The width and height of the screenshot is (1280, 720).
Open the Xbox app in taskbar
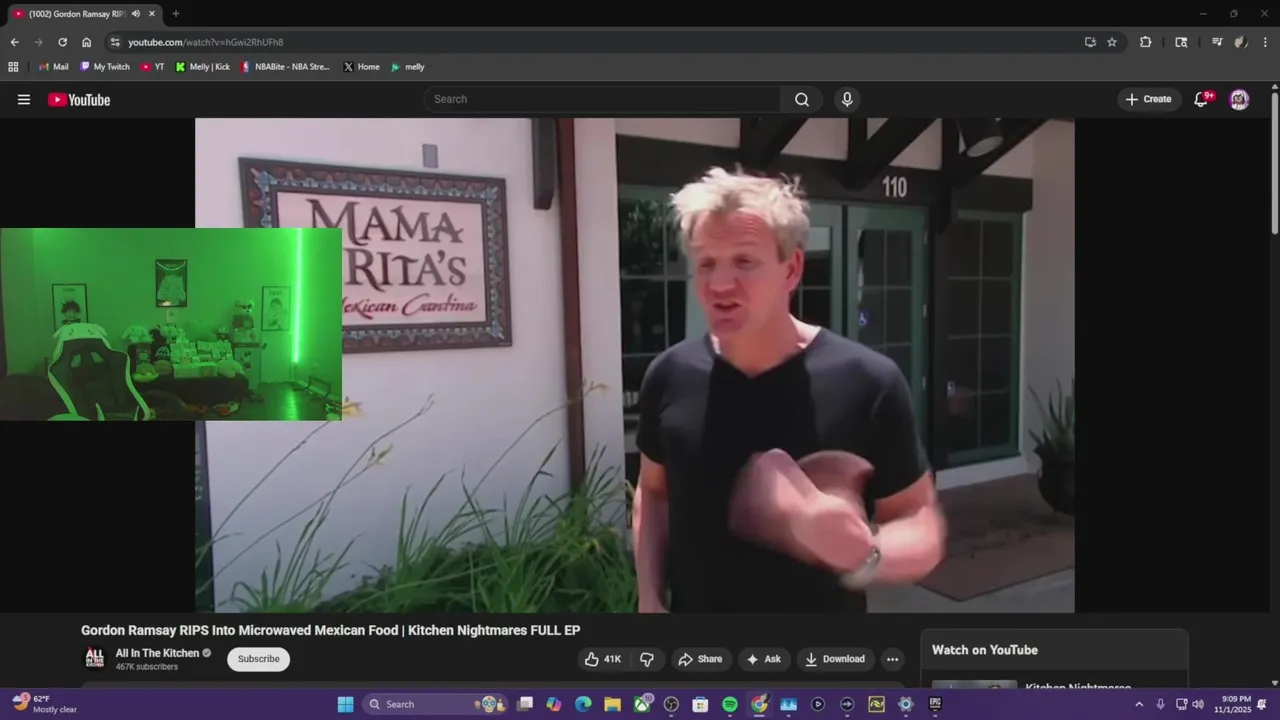[642, 704]
